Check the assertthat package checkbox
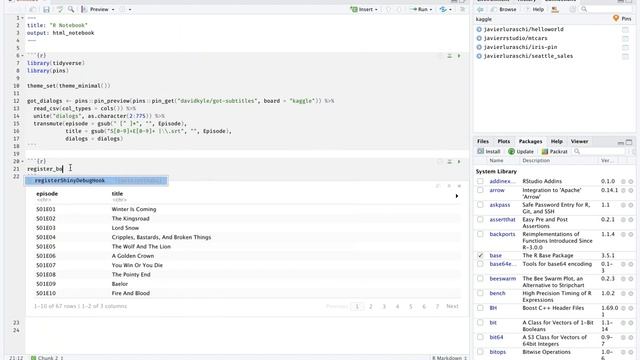The image size is (640, 360). (480, 220)
